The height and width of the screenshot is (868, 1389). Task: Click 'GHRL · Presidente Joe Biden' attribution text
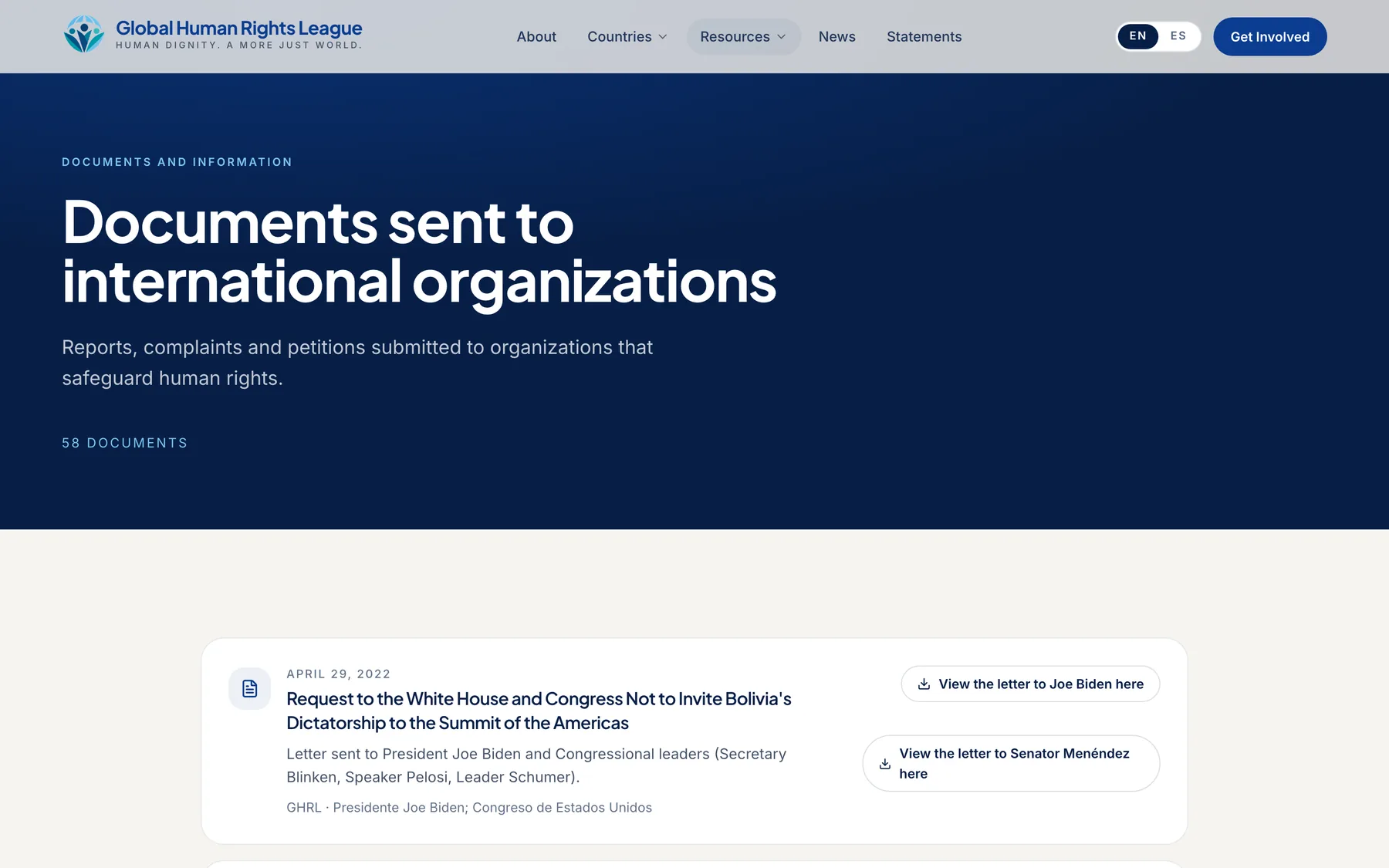[x=469, y=807]
